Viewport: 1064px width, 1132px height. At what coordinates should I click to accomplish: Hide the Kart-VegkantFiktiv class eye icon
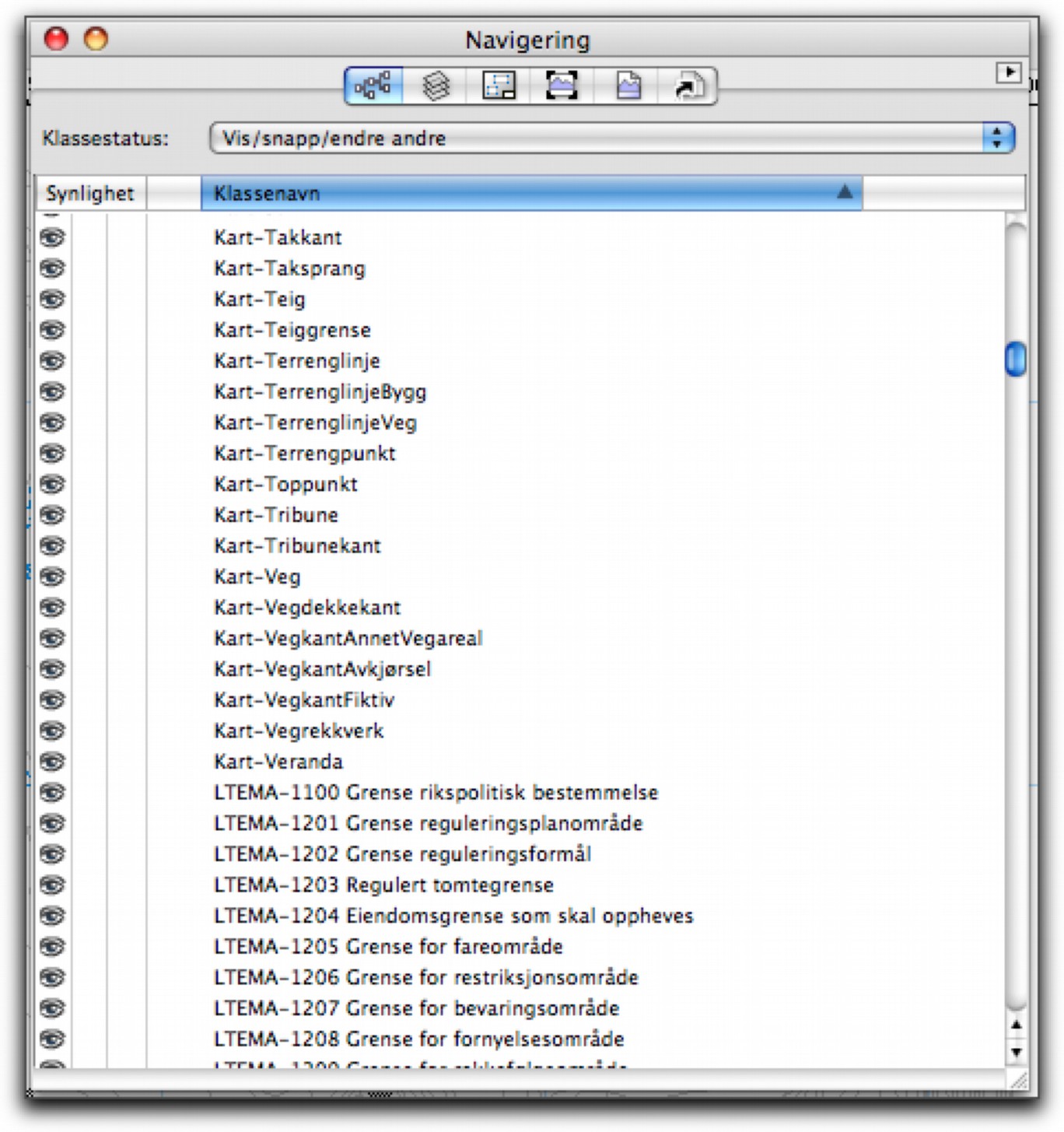[x=52, y=700]
